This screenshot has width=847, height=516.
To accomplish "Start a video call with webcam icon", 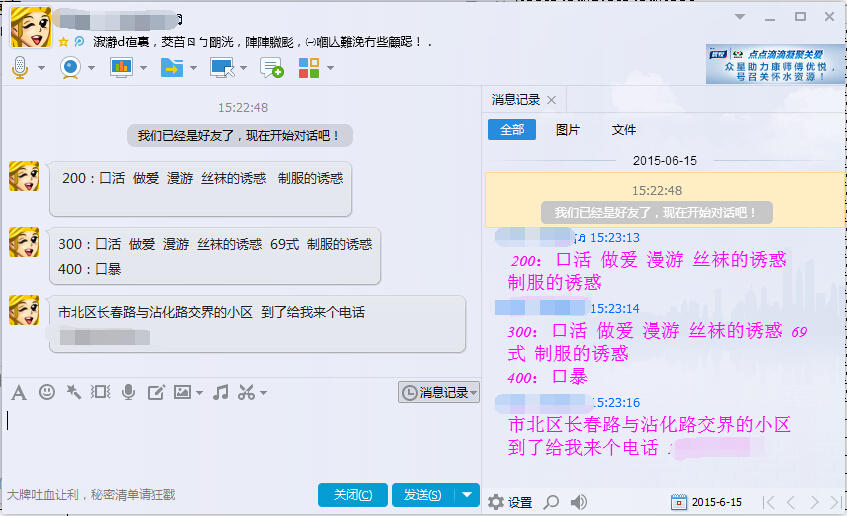I will tap(70, 68).
